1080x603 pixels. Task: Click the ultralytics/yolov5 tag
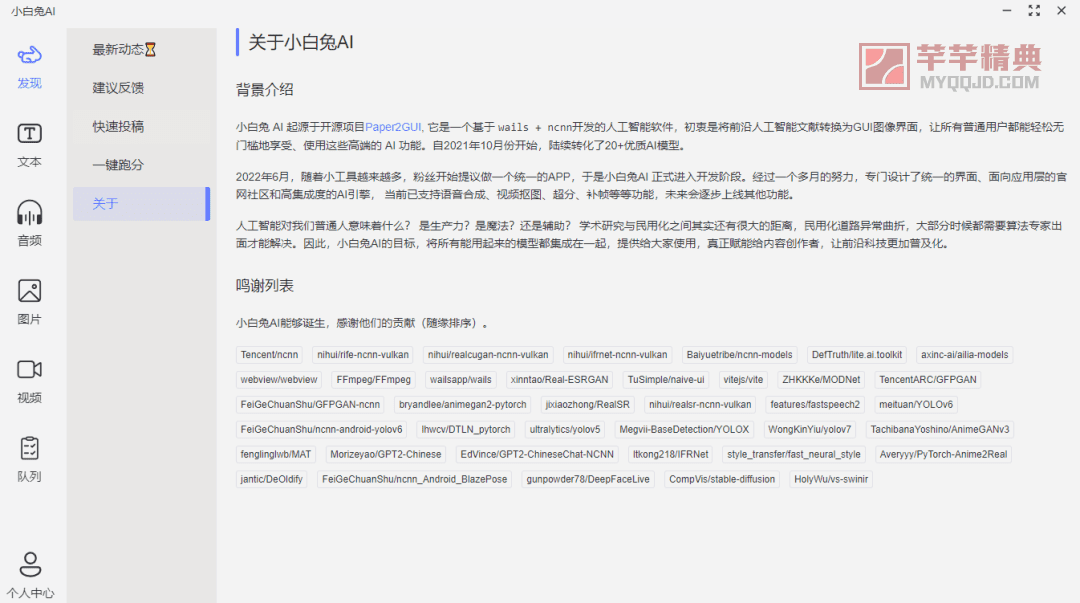tap(565, 429)
